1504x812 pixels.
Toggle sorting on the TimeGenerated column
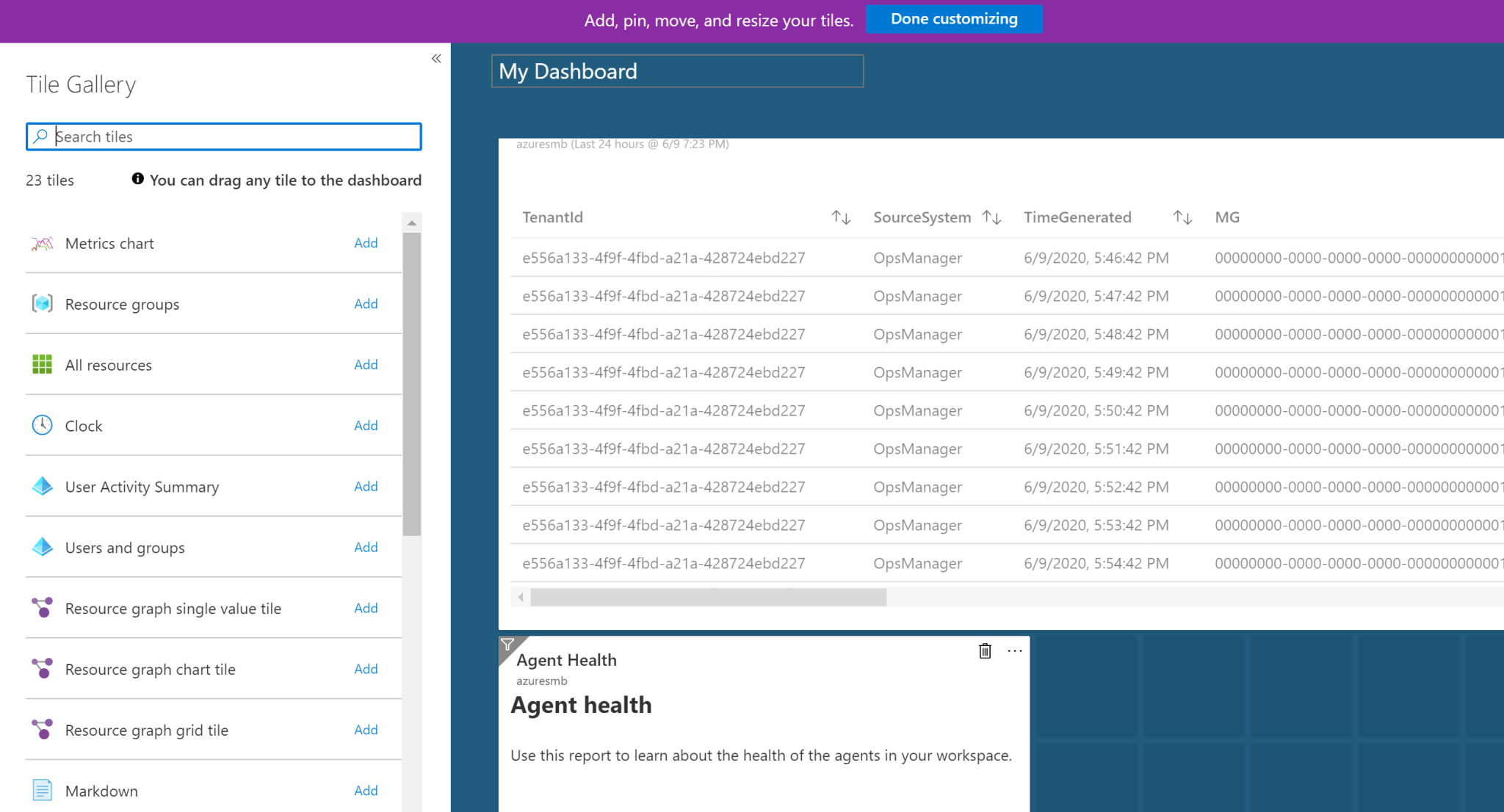coord(1181,217)
